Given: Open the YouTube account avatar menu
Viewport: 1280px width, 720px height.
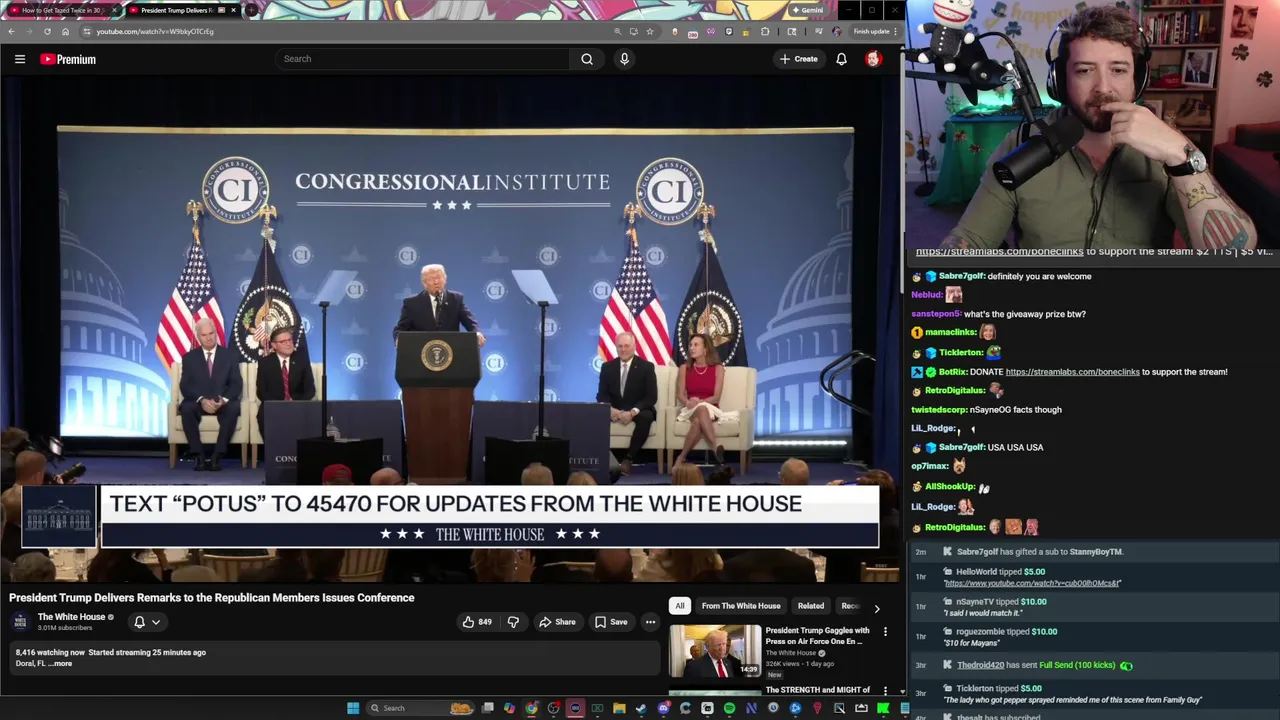Looking at the screenshot, I should coord(873,59).
